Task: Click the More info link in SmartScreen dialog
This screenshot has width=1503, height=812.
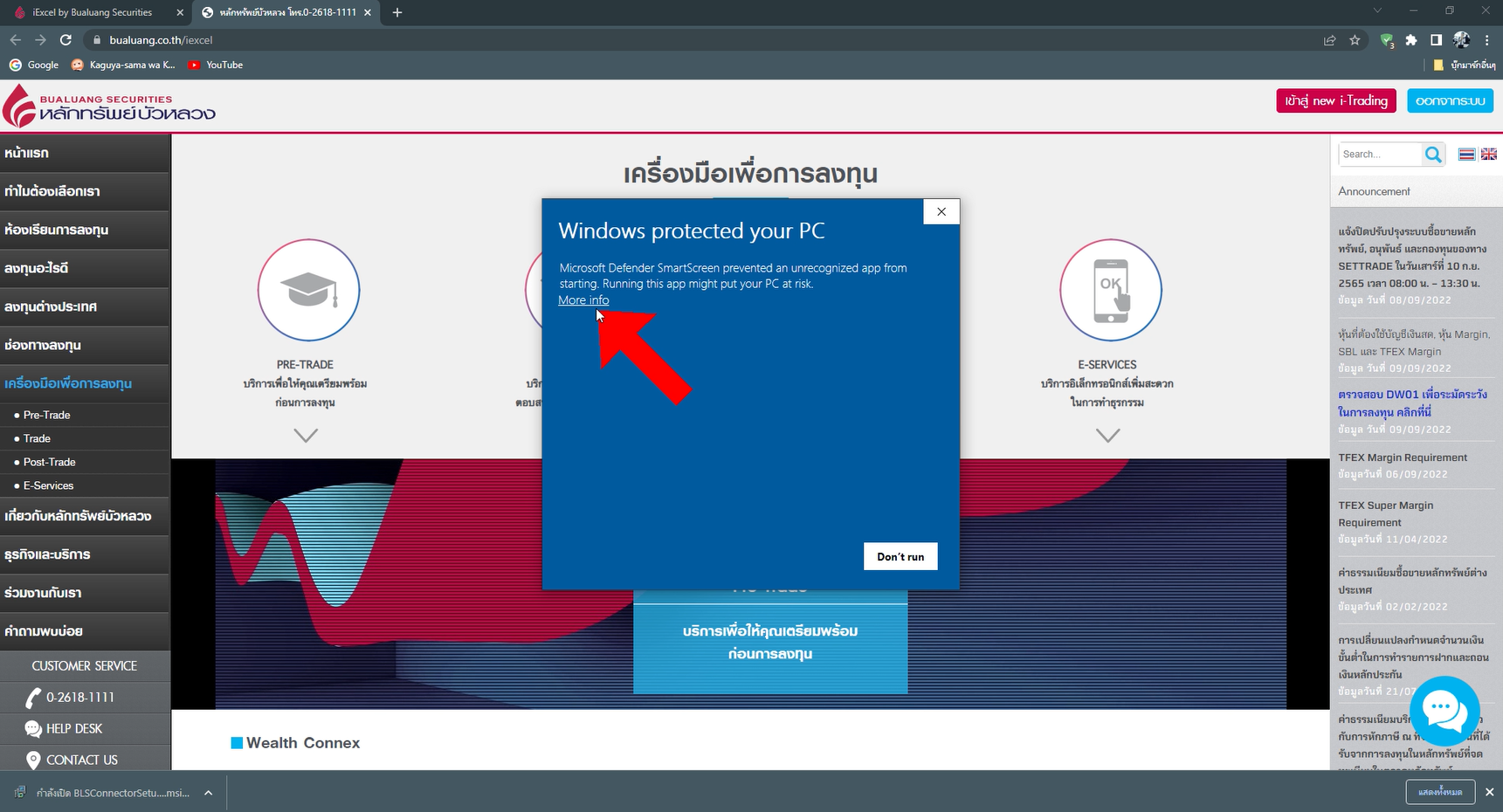Action: click(583, 300)
